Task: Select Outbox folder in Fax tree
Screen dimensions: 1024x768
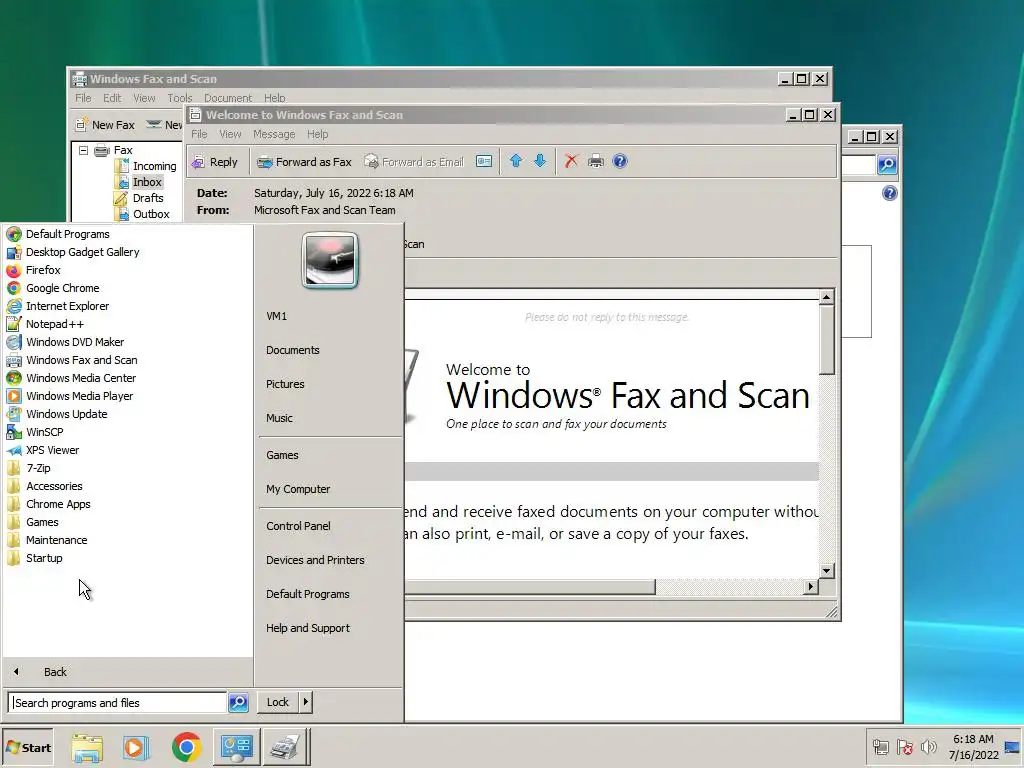Action: coord(143,214)
